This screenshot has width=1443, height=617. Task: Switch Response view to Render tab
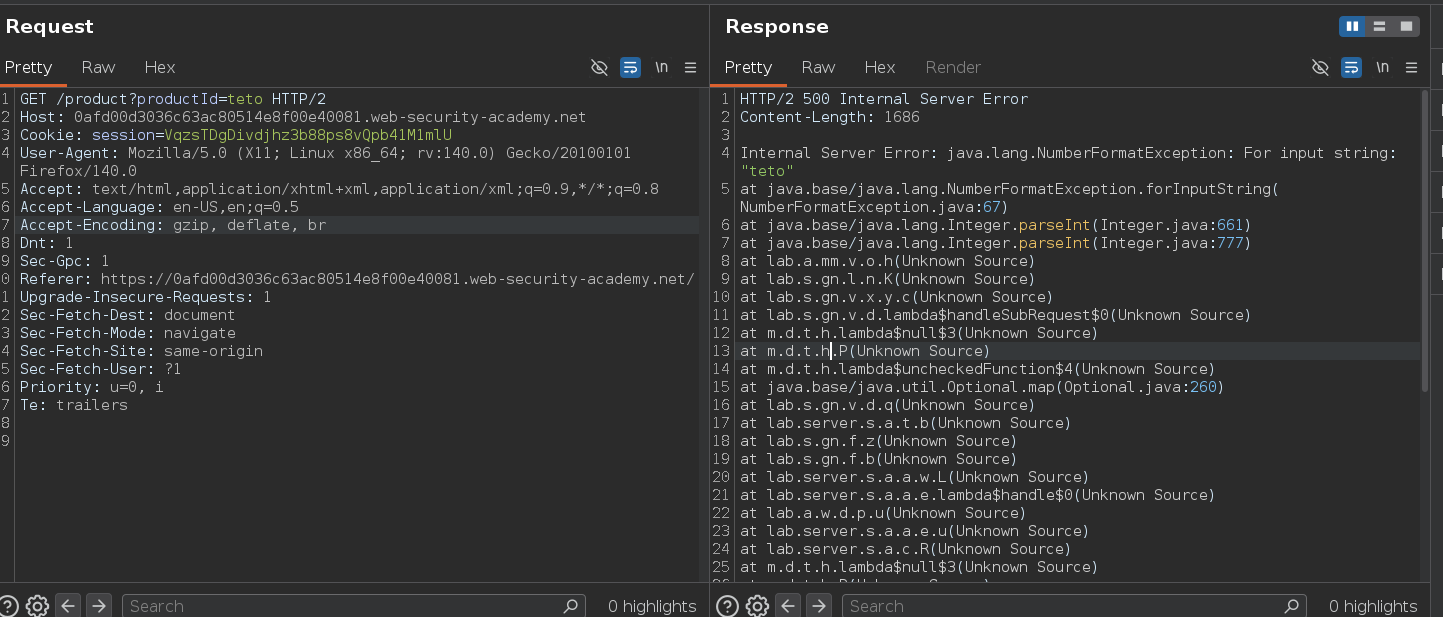point(953,67)
